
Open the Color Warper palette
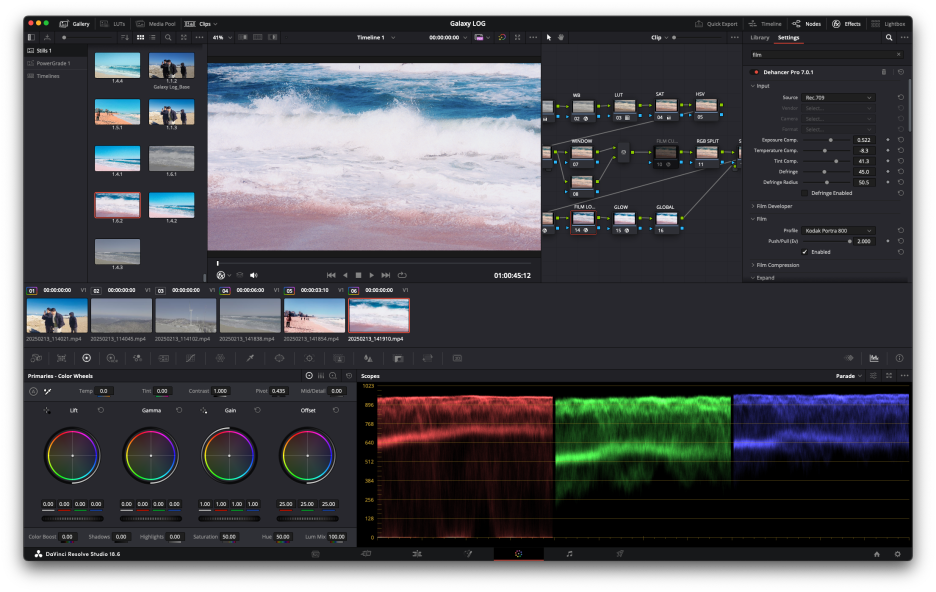pyautogui.click(x=220, y=358)
